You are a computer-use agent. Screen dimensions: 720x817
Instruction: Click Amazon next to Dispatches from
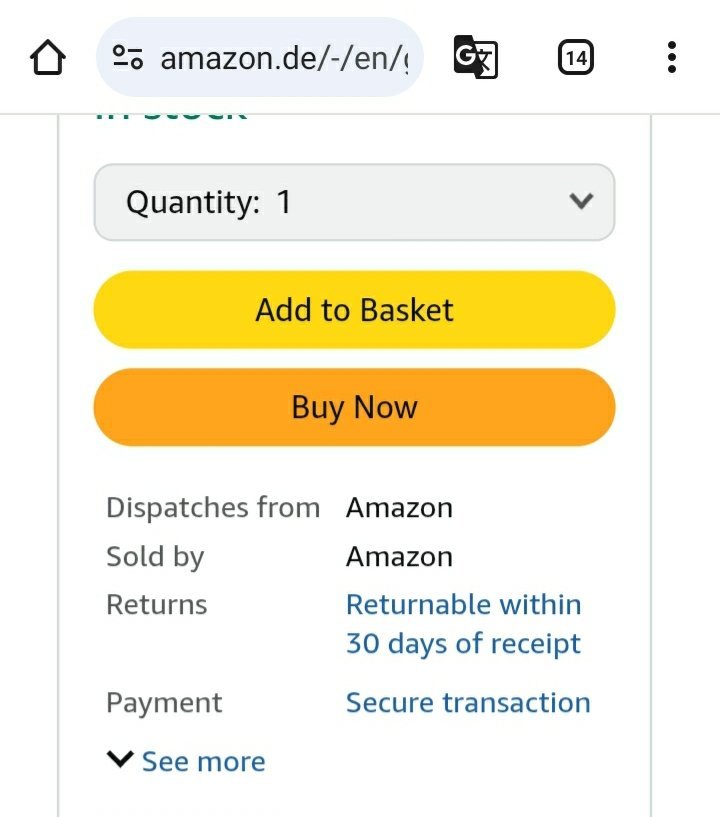coord(399,508)
